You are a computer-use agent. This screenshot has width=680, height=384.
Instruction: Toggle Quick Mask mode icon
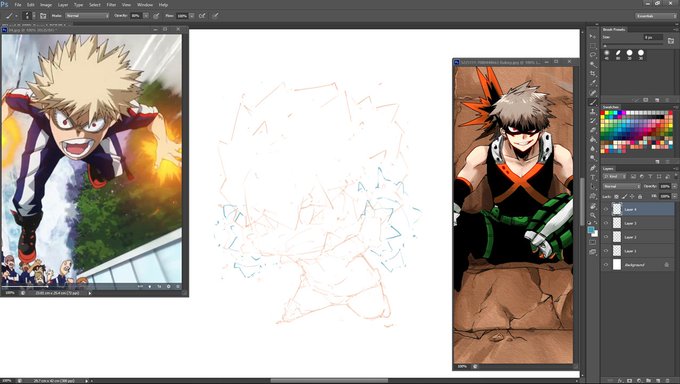(592, 242)
